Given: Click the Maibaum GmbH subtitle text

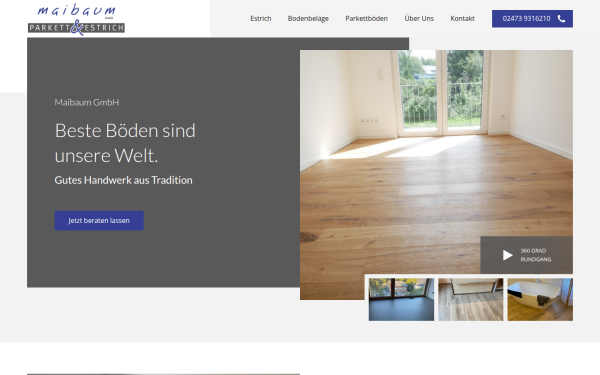Looking at the screenshot, I should coord(87,102).
